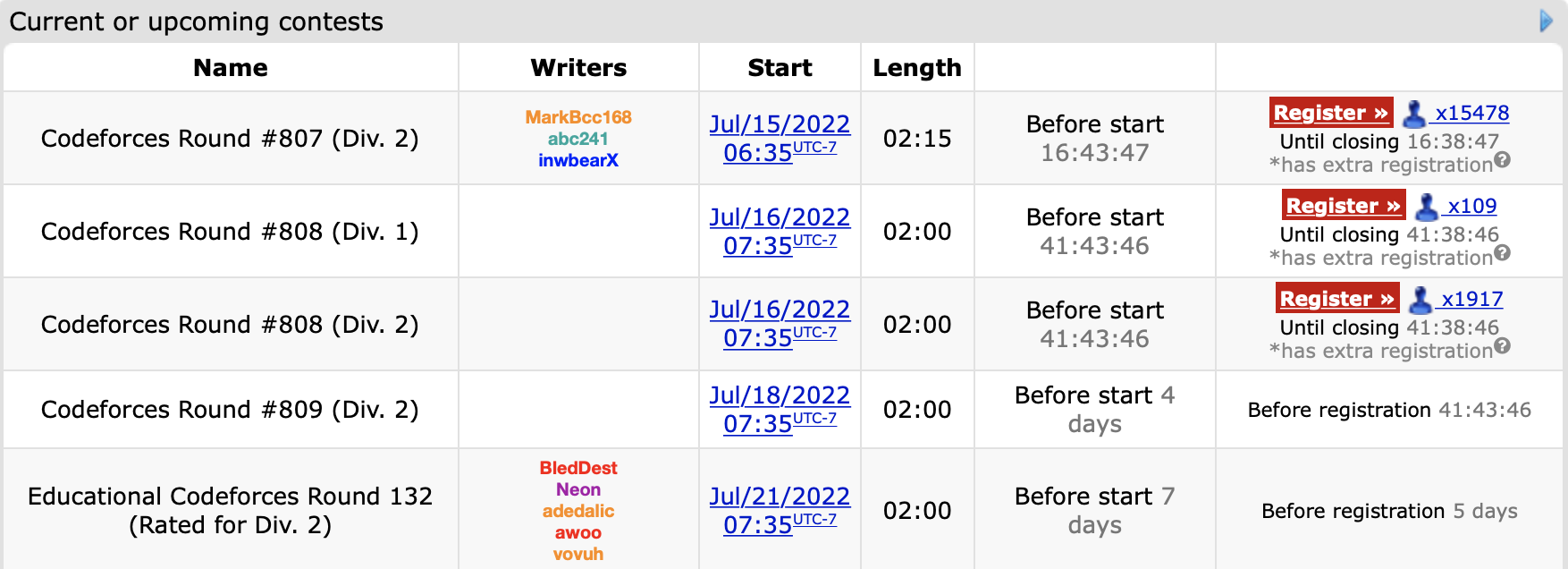Click the help icon for Round #808 Div. 1

pos(1503,253)
